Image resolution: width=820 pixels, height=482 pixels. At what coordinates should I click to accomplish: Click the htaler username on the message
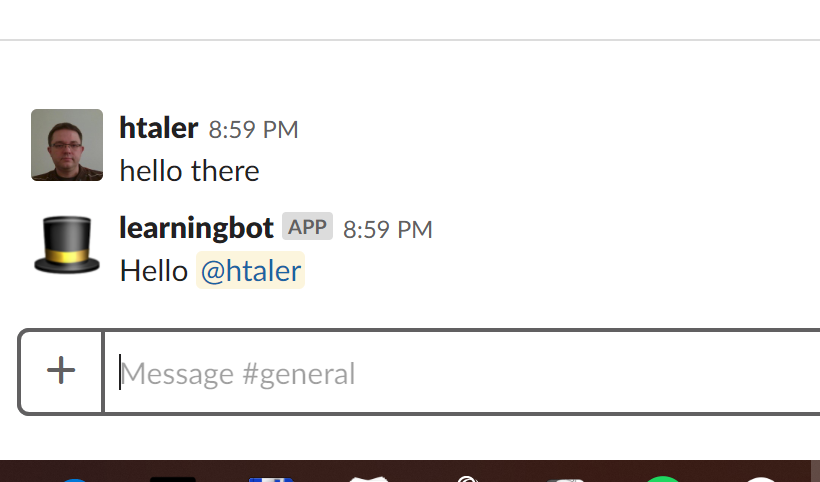point(158,128)
